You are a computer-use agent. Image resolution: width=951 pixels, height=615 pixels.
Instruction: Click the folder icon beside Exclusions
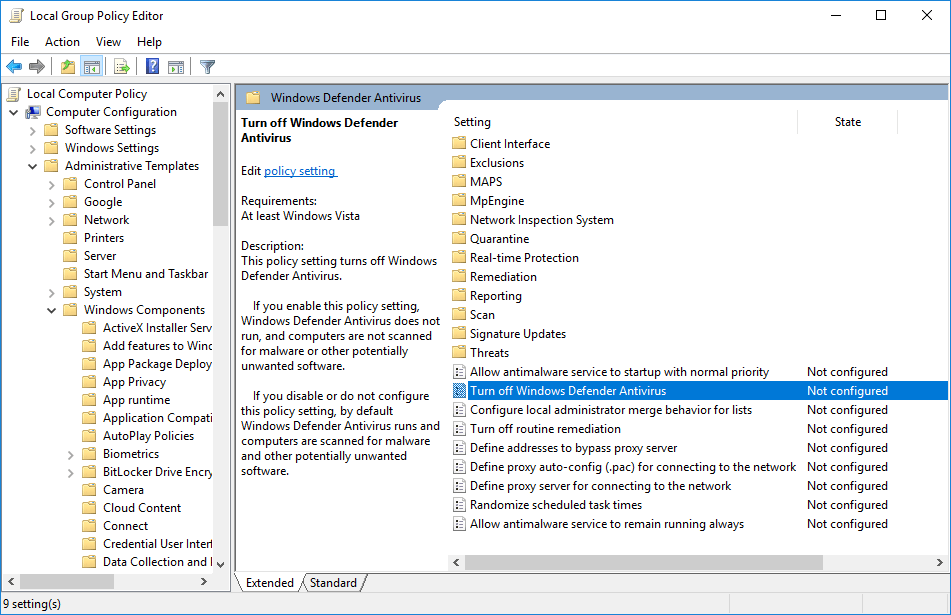pyautogui.click(x=459, y=163)
